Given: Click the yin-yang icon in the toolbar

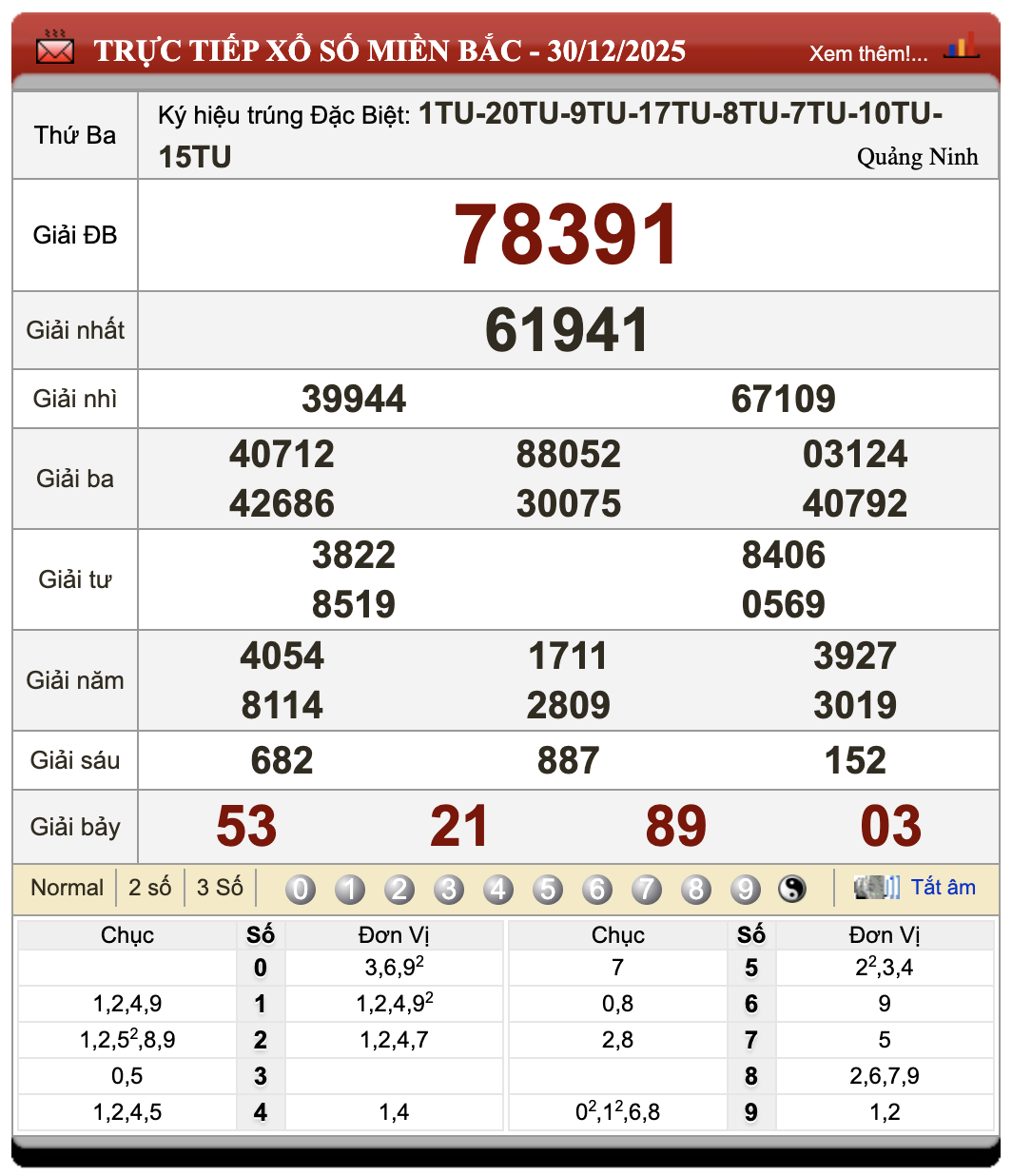Looking at the screenshot, I should pos(790,888).
